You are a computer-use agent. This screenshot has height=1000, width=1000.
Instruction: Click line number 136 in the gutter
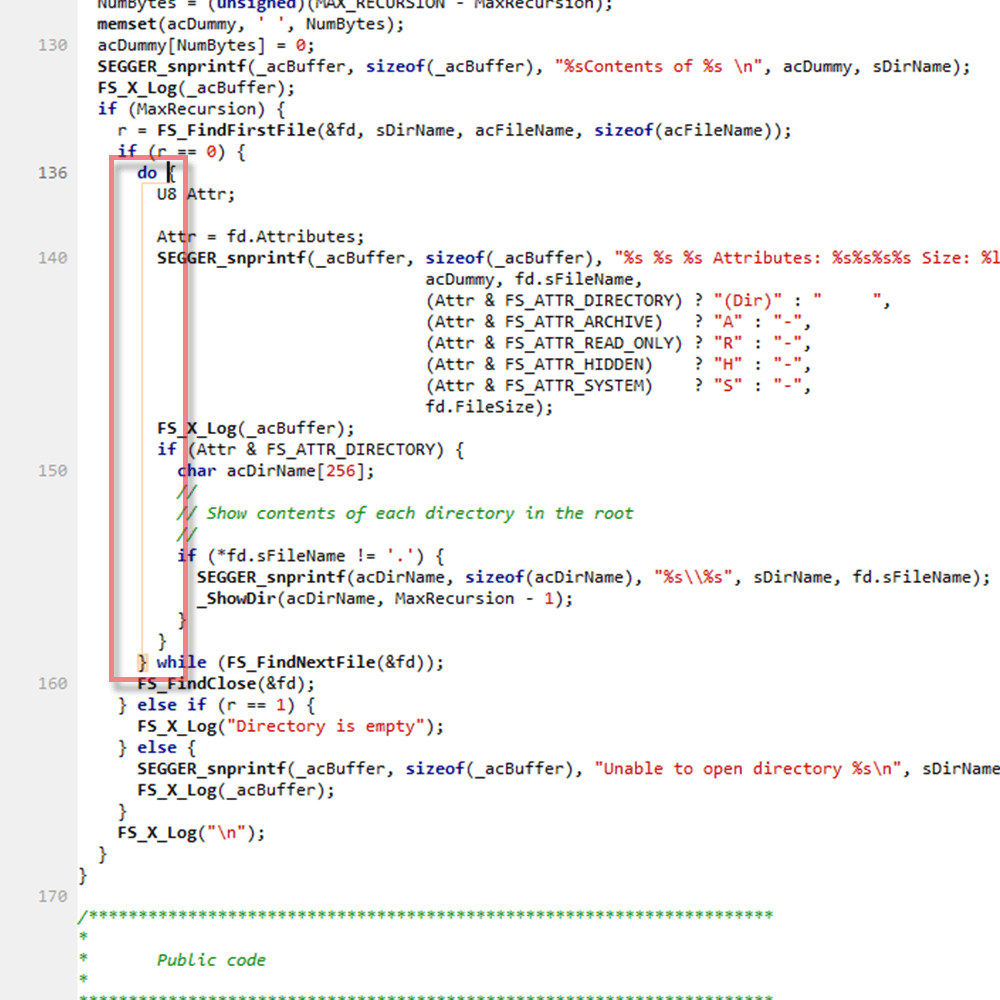tap(53, 173)
